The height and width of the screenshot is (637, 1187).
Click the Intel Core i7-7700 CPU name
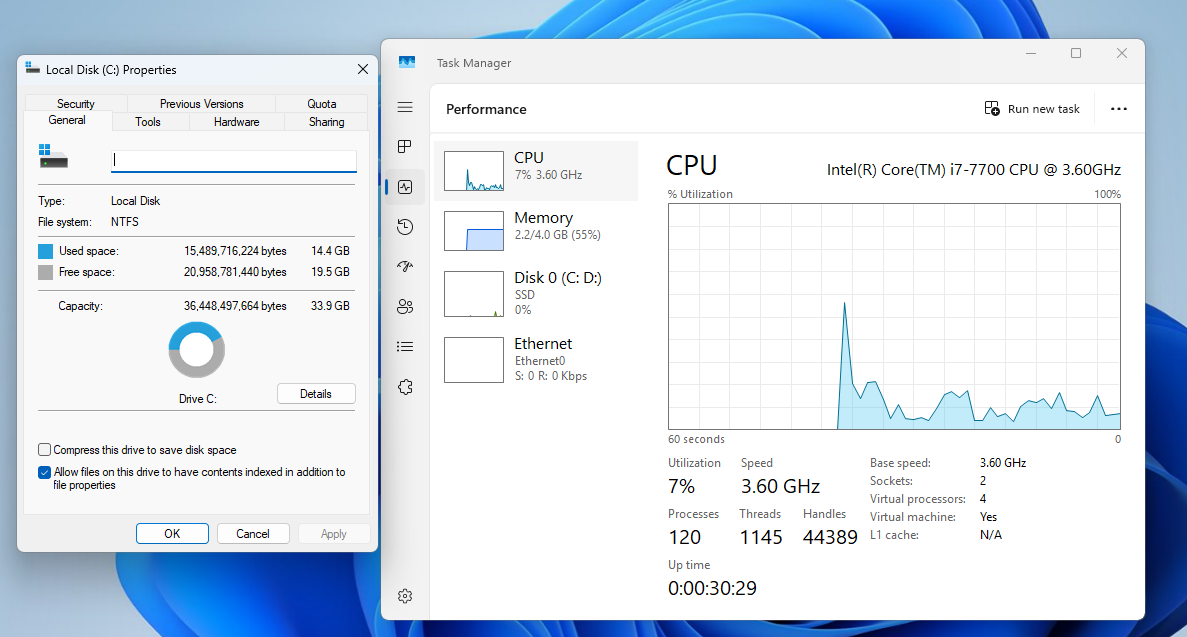pyautogui.click(x=974, y=170)
